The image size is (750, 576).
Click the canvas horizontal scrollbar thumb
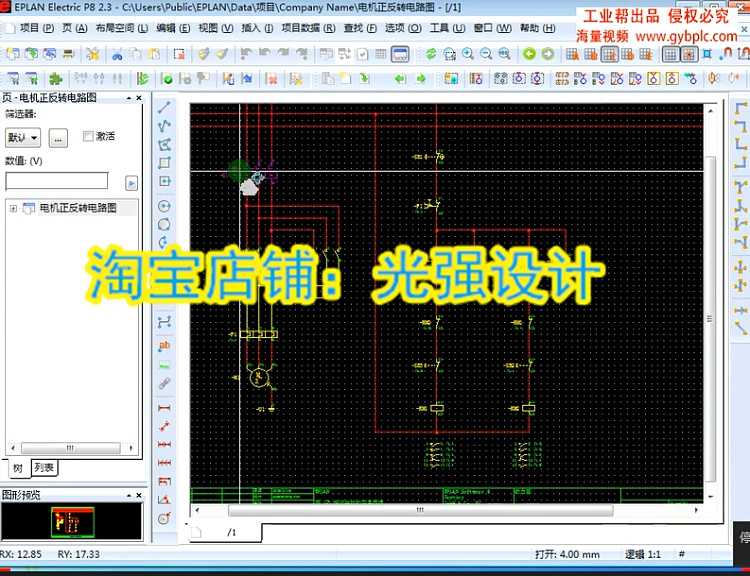420,510
